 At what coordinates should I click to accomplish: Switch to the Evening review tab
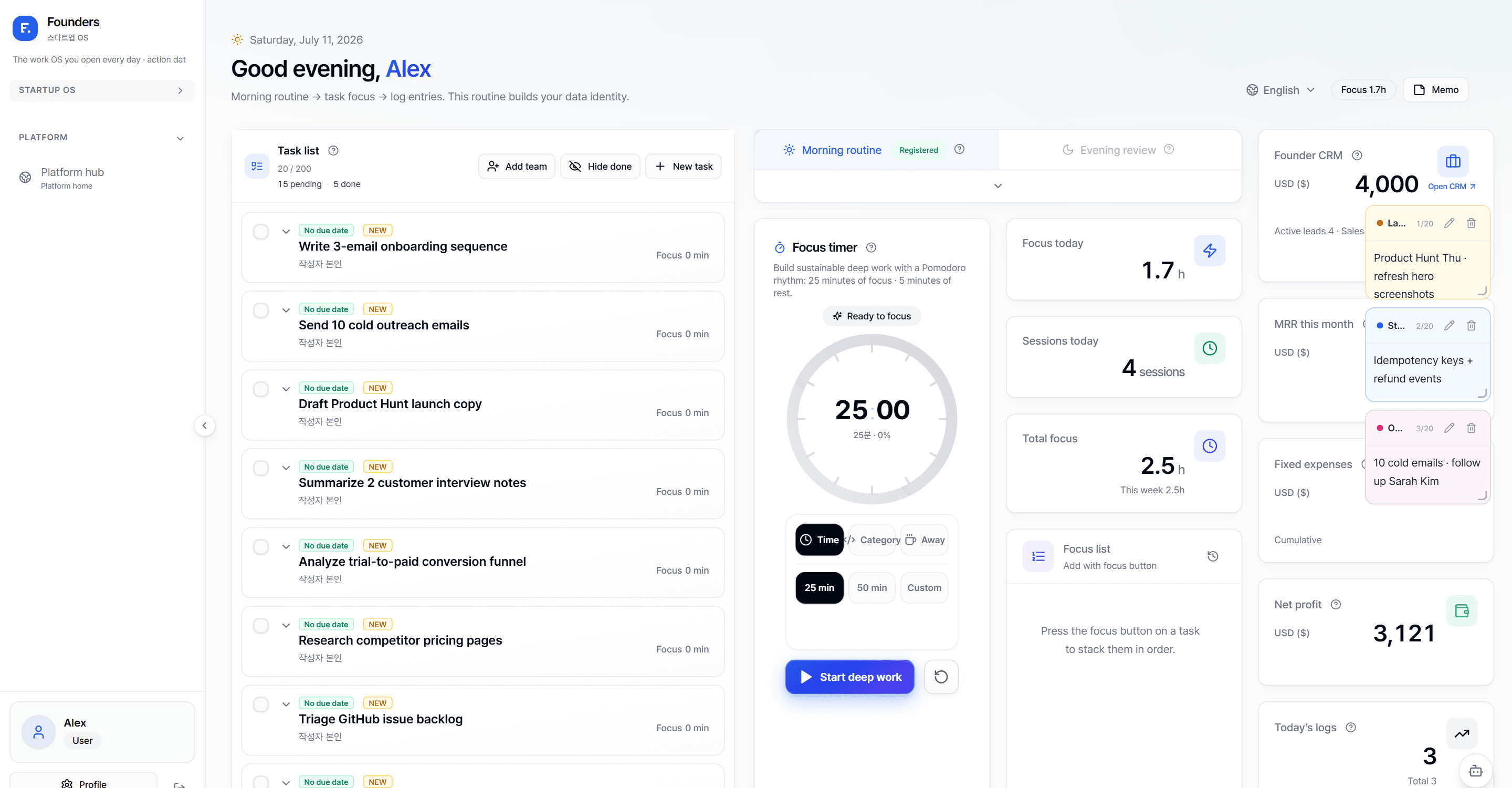[1119, 150]
